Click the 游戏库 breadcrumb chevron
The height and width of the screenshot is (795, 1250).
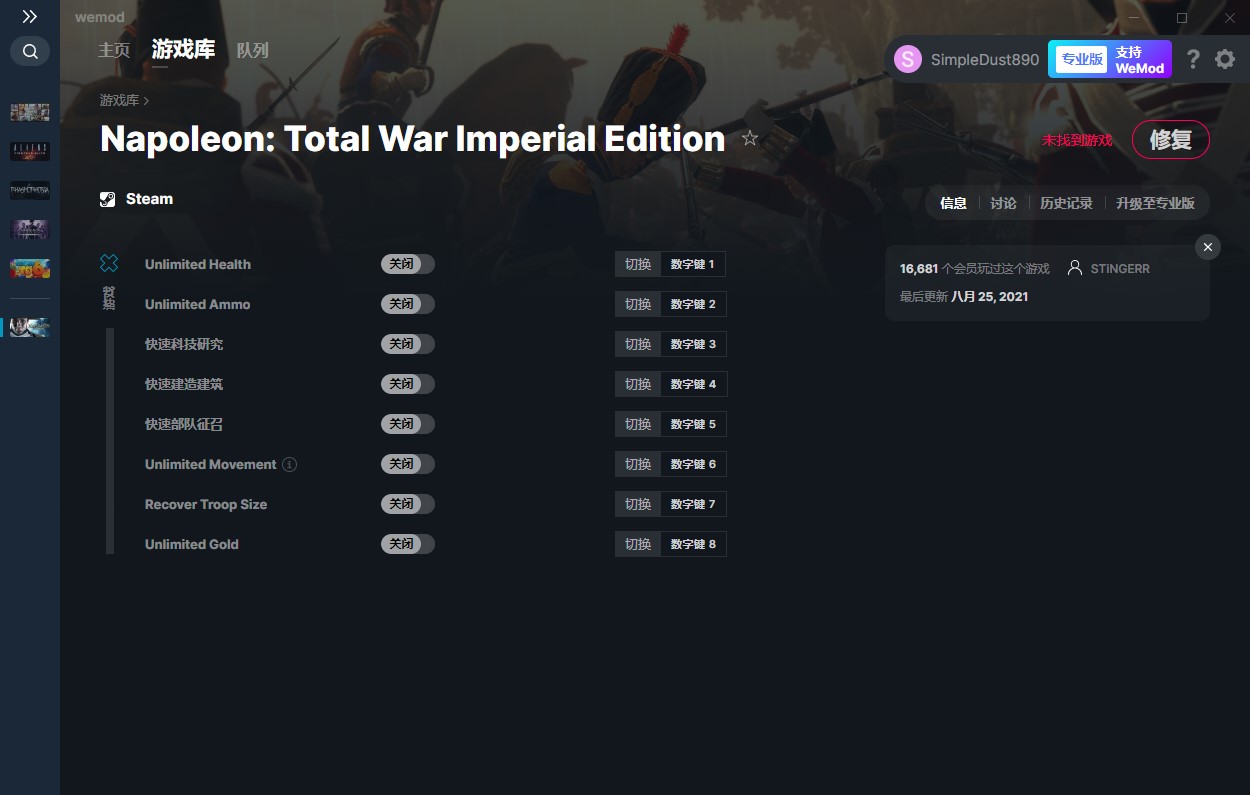[146, 101]
